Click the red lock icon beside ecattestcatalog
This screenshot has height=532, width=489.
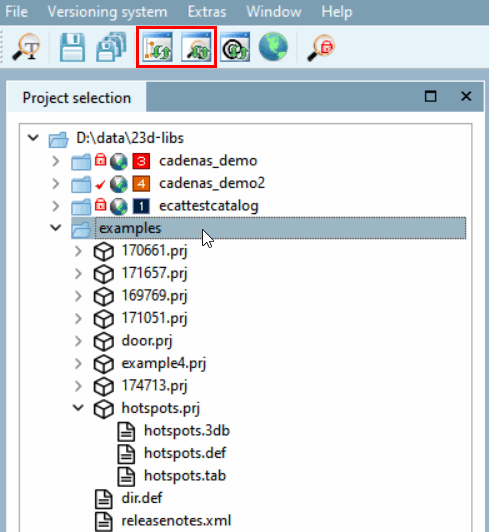coord(100,205)
